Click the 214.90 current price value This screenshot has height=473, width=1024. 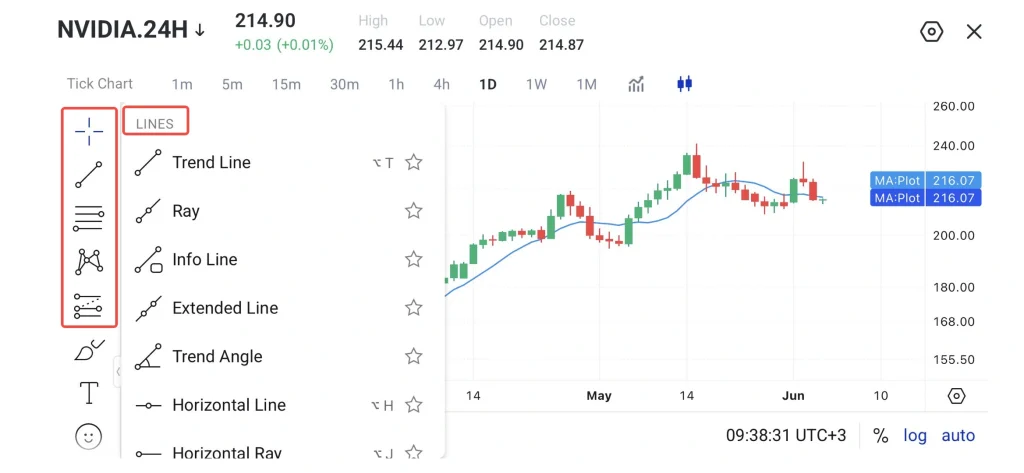[x=265, y=21]
